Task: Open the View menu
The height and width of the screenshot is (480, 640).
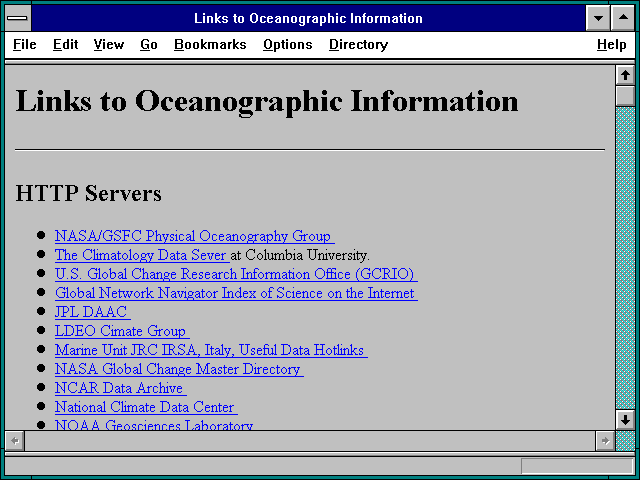Action: pyautogui.click(x=109, y=44)
